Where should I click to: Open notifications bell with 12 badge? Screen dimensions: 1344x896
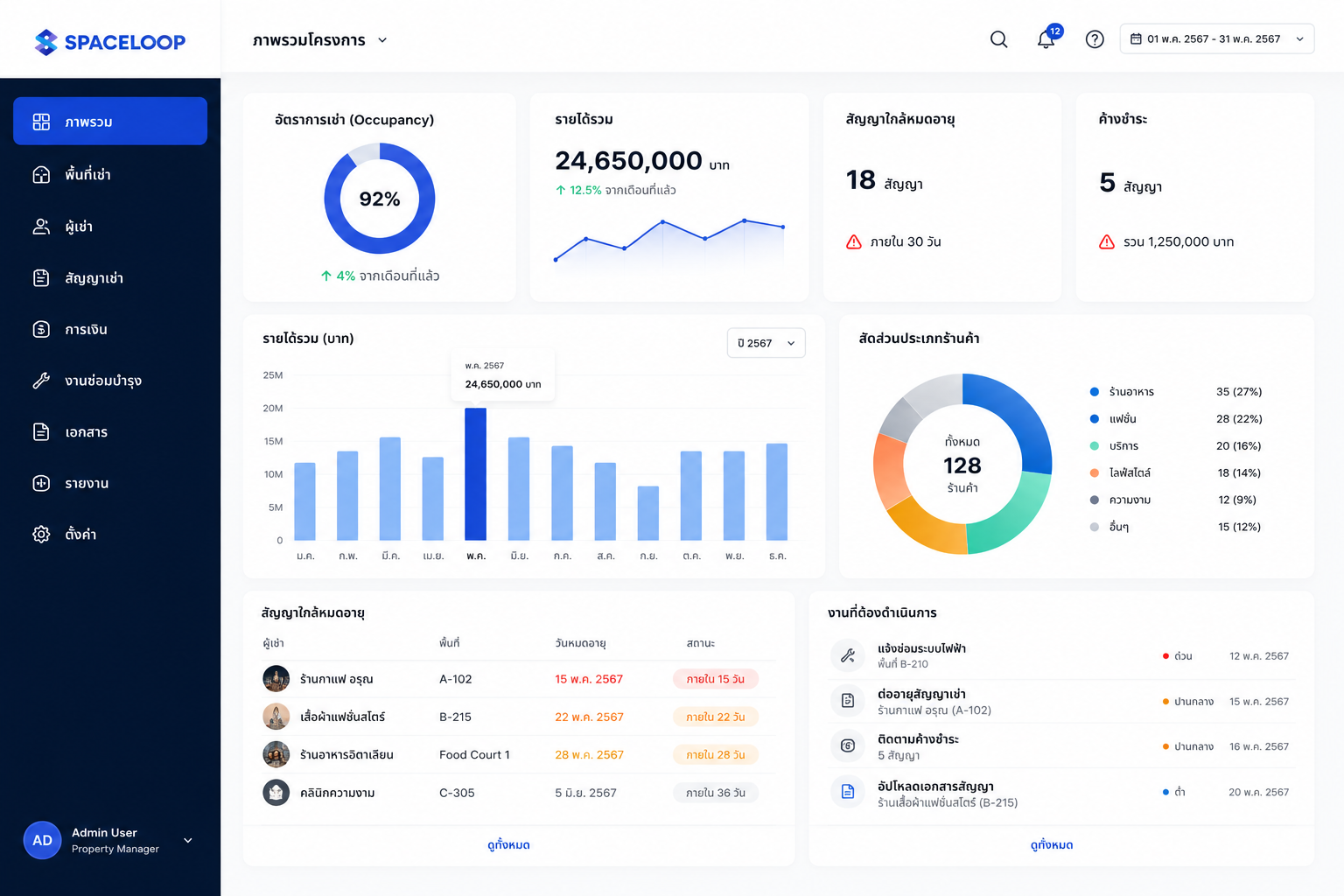[x=1047, y=38]
